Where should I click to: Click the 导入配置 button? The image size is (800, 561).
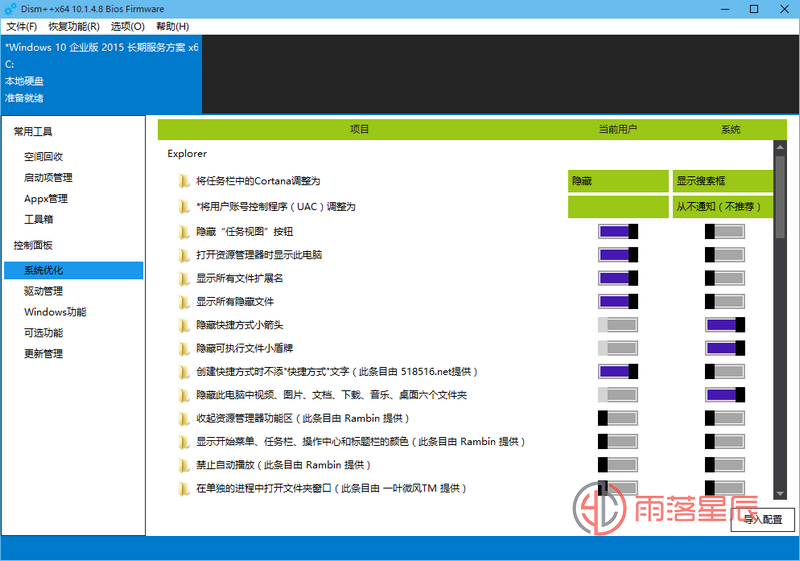pyautogui.click(x=763, y=519)
